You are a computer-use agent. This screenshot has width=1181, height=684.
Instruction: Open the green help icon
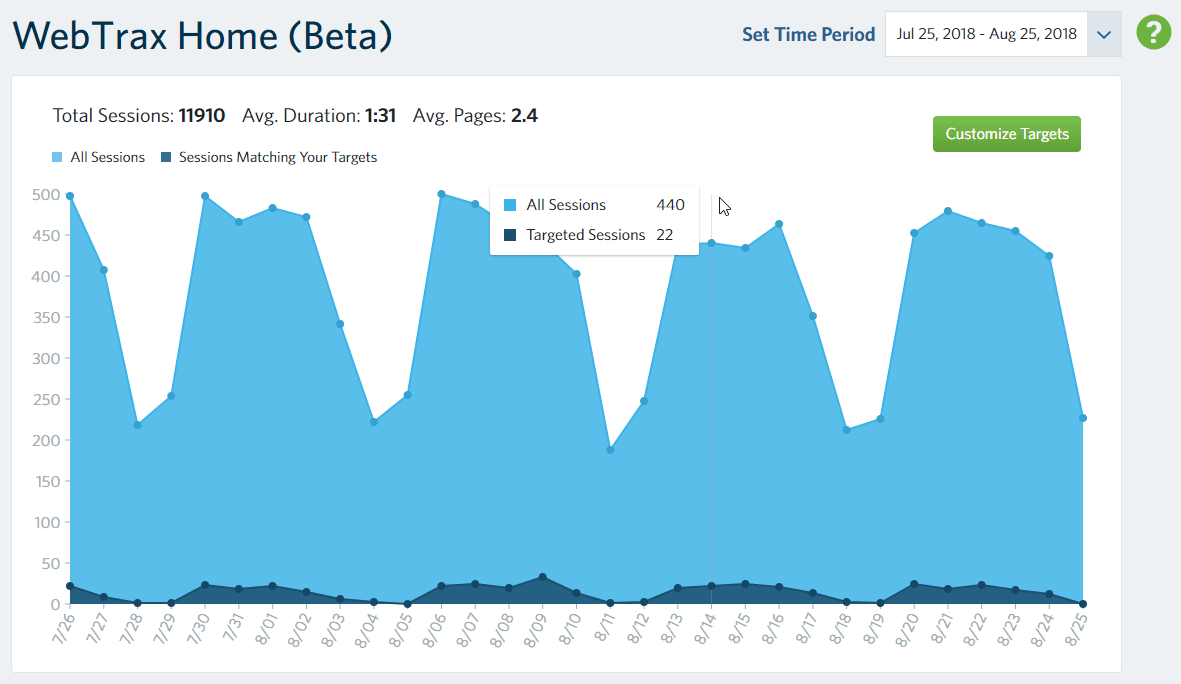(1153, 33)
